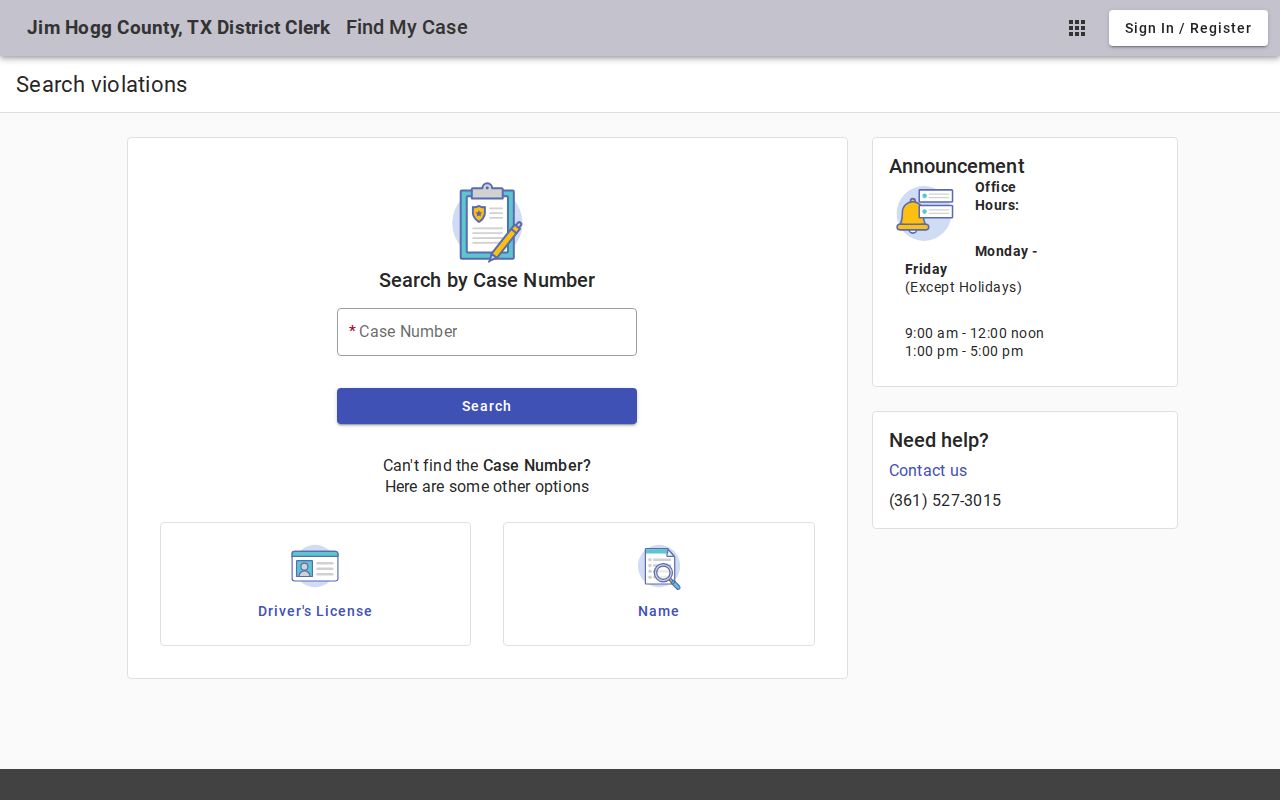This screenshot has height=800, width=1280.
Task: Click Sign In / Register button
Action: (x=1188, y=28)
